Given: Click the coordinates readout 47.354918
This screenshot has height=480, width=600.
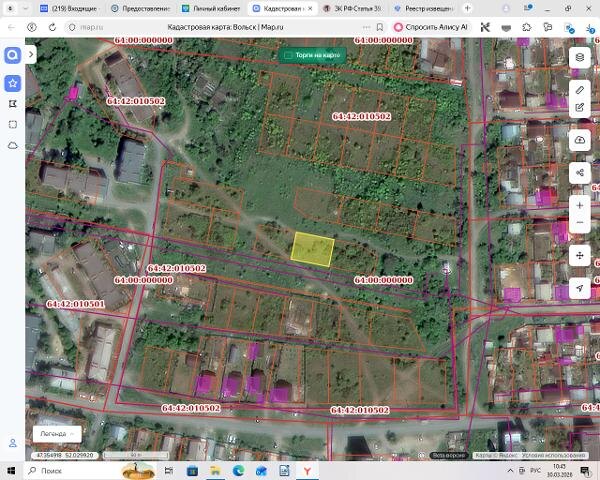Looking at the screenshot, I should [x=63, y=456].
